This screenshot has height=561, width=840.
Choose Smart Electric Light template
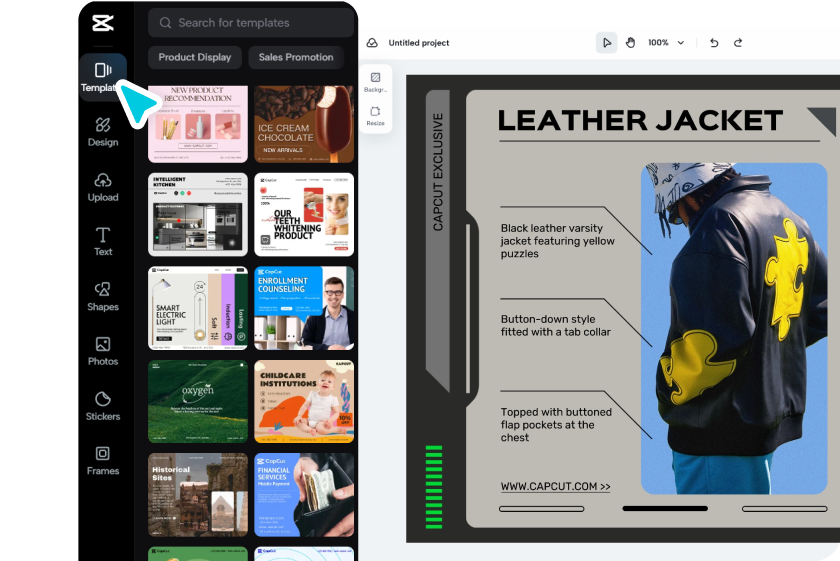[198, 308]
